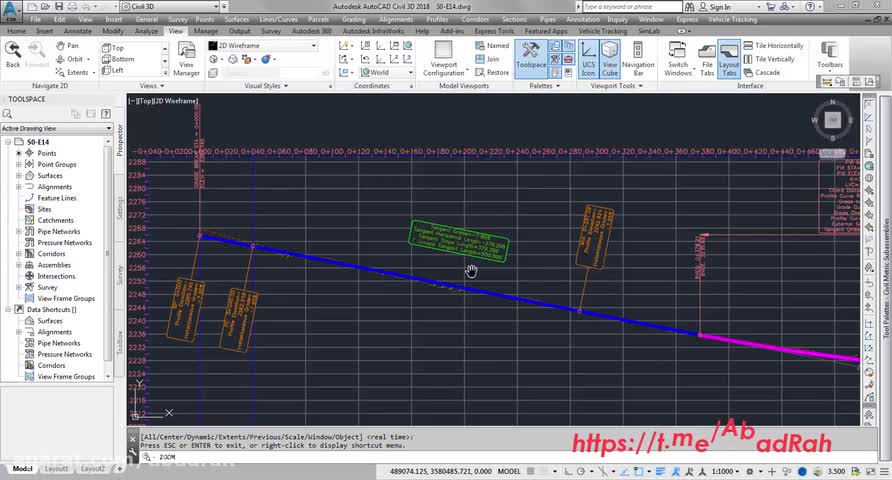Expand the Views panel dropdown
892x480 pixels.
pos(152,86)
